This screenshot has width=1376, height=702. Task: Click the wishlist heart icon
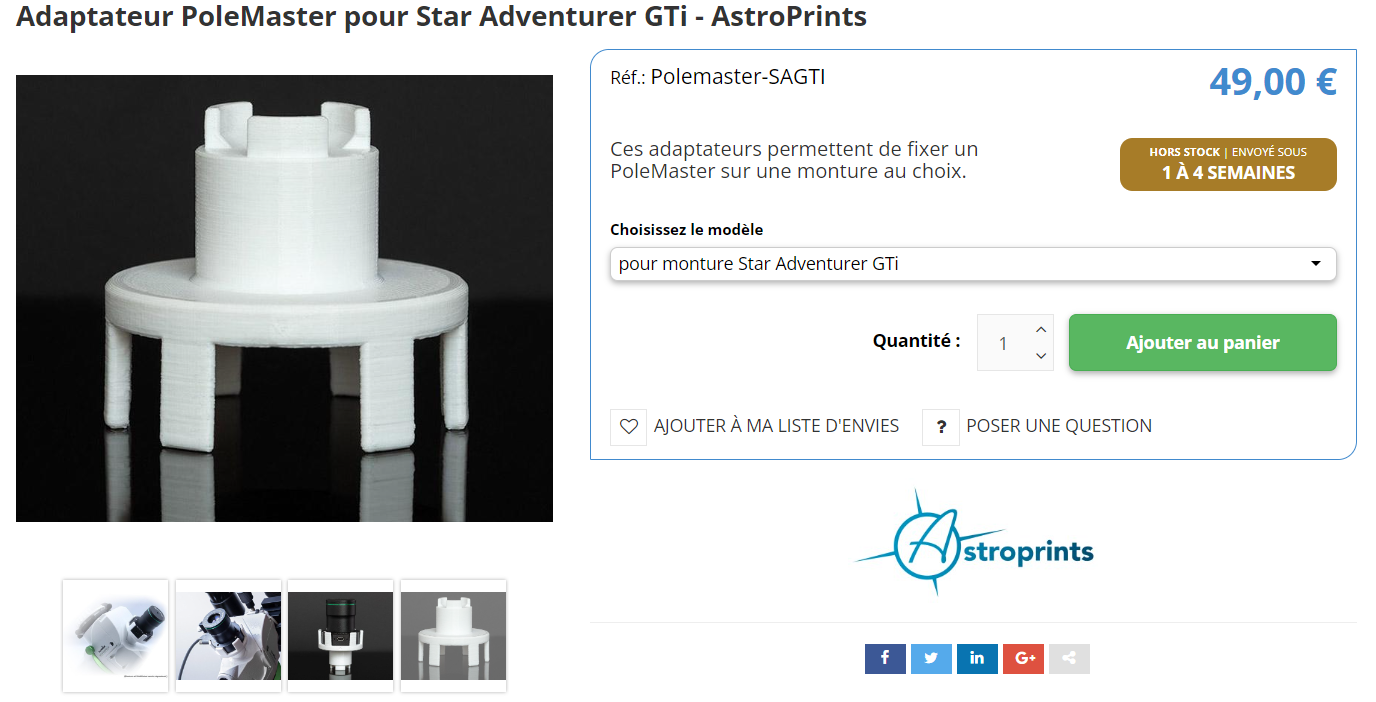[628, 427]
